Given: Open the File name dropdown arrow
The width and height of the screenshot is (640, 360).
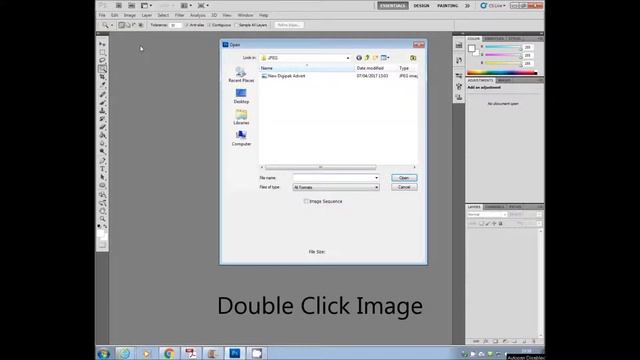Looking at the screenshot, I should point(376,178).
